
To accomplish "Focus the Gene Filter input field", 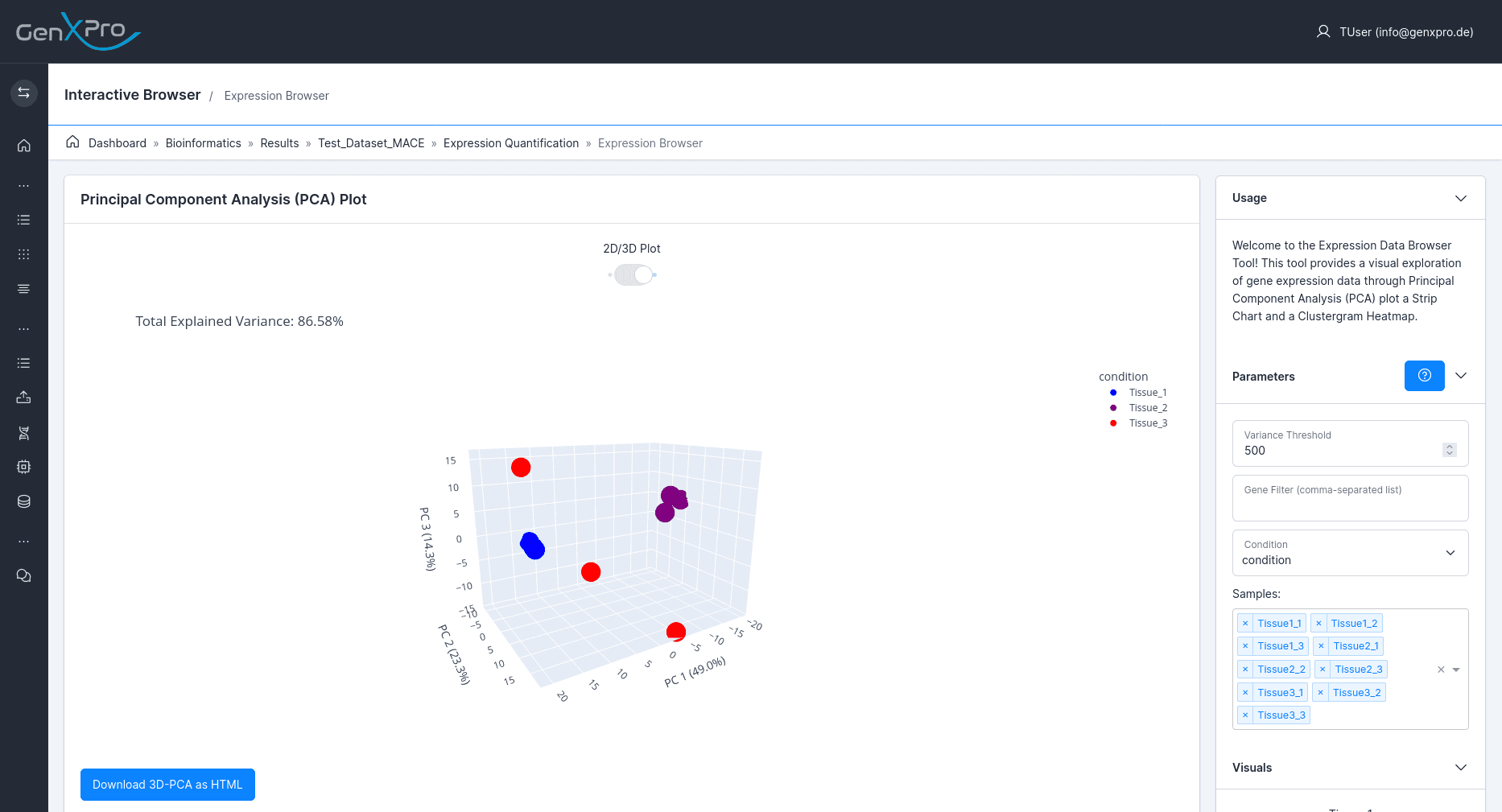I will coord(1351,498).
